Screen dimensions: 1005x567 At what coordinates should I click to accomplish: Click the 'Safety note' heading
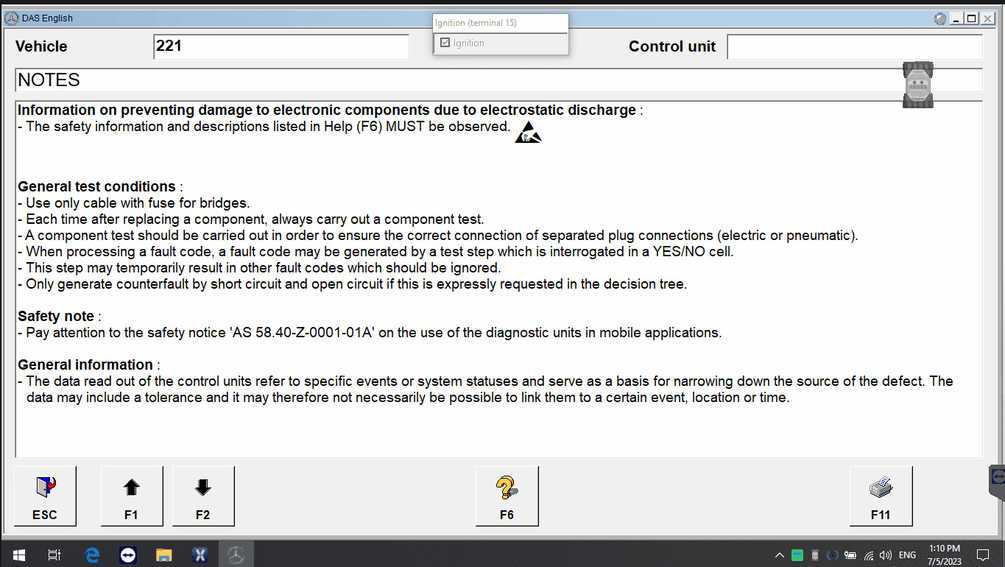(56, 316)
